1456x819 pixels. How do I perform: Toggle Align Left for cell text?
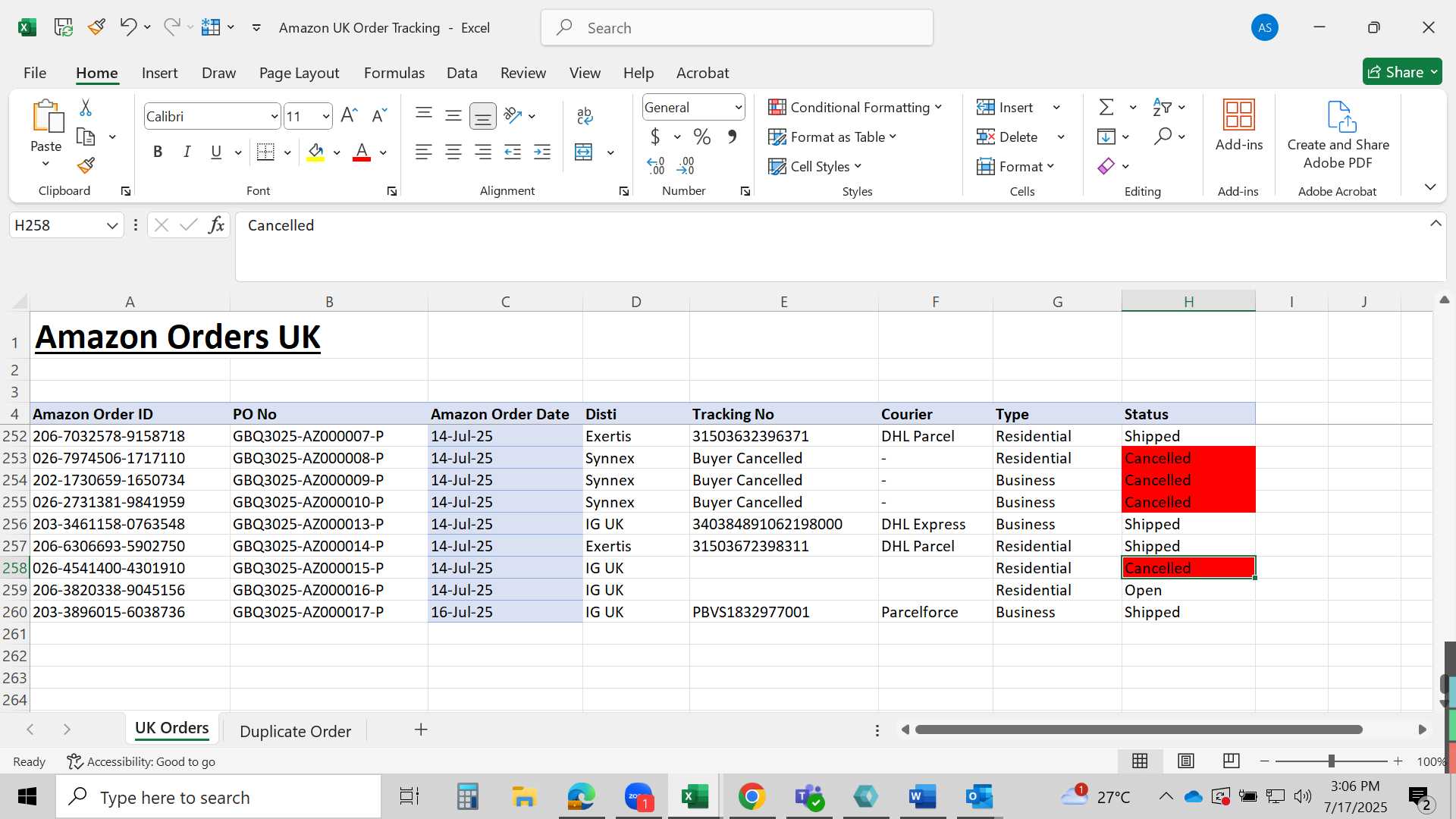pos(424,152)
